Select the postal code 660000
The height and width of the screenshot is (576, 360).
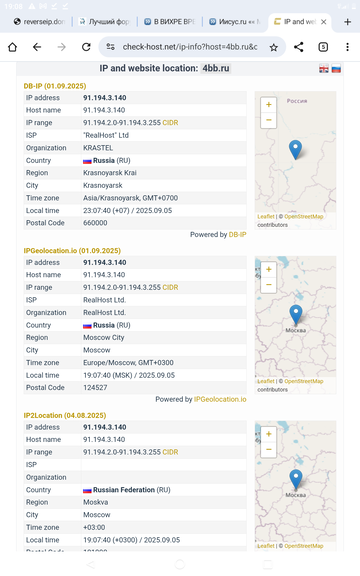[95, 223]
